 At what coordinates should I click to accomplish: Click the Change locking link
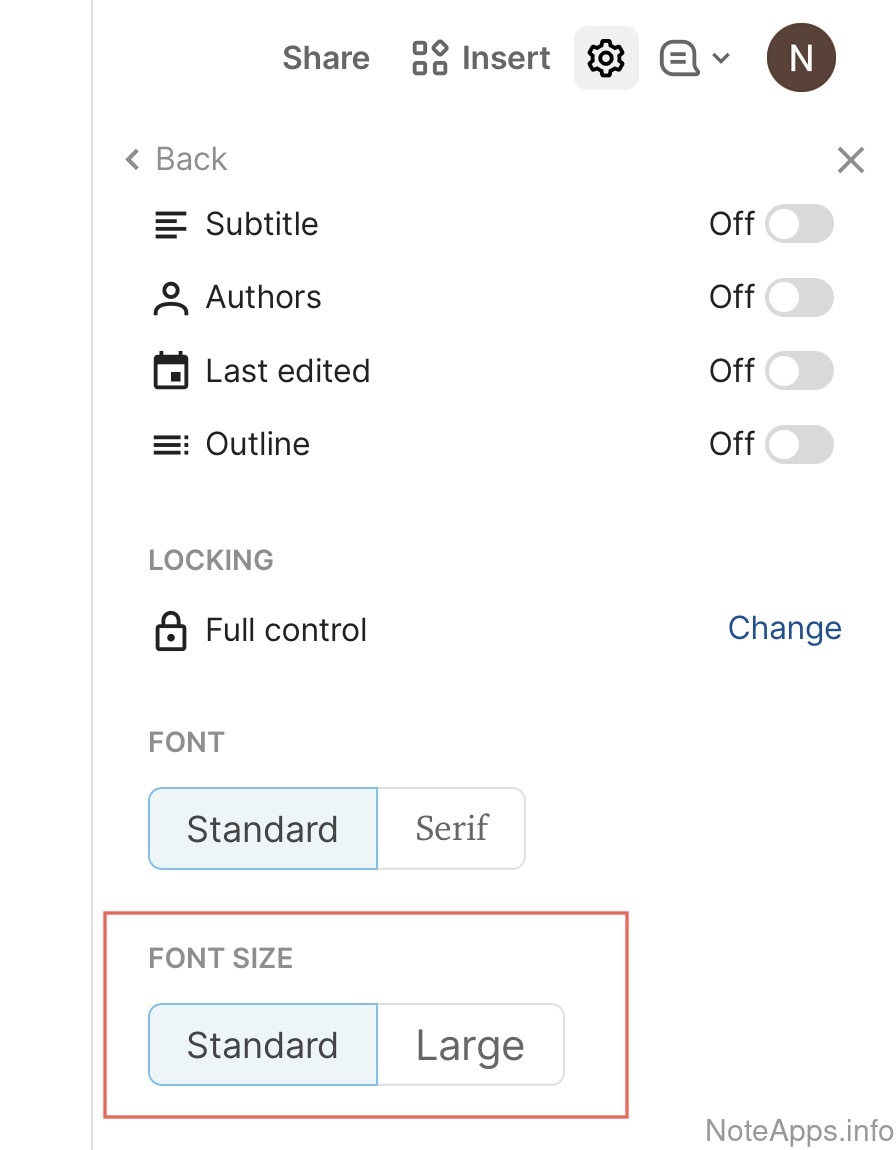coord(784,628)
